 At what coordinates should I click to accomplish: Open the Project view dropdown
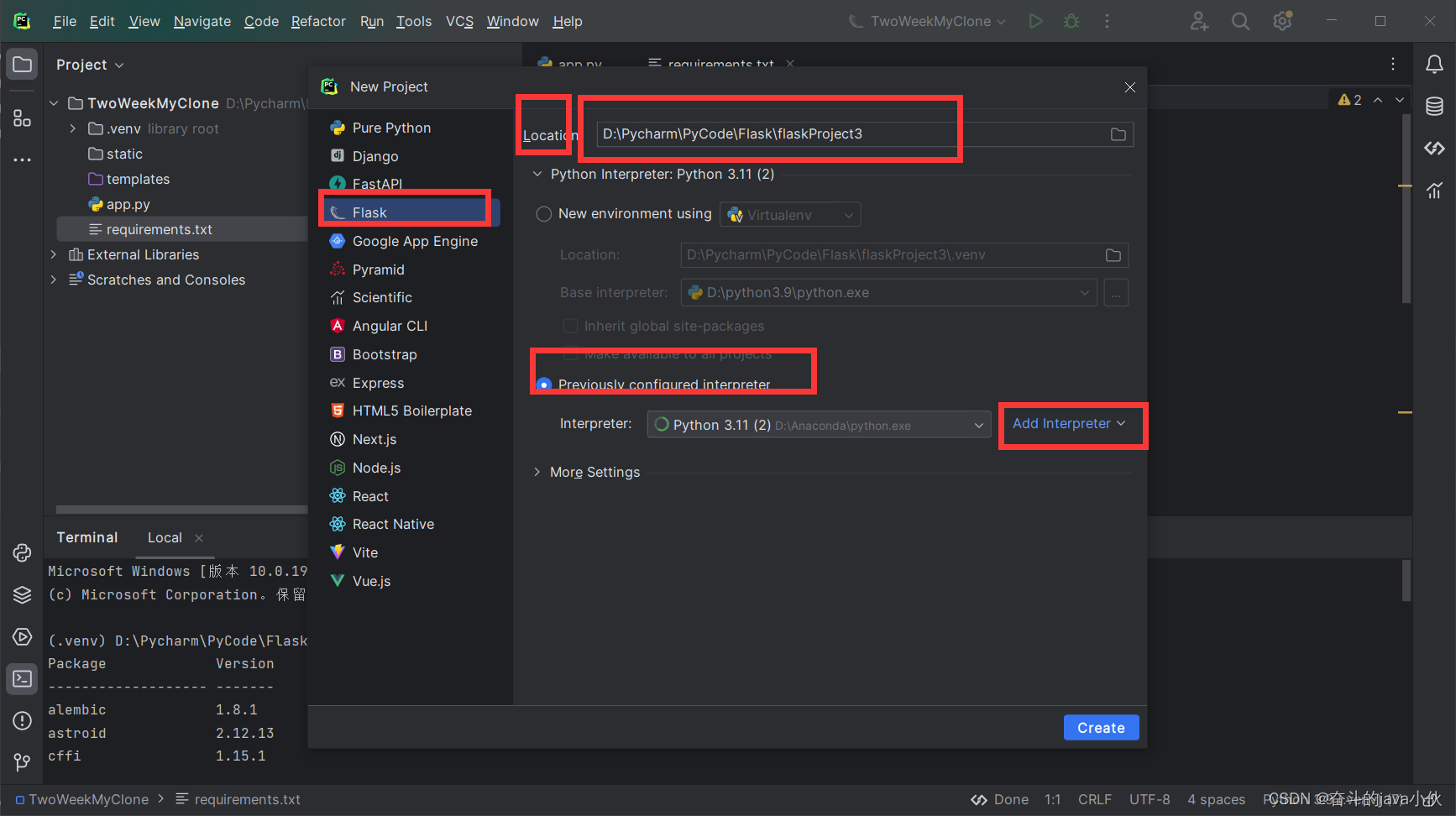click(90, 65)
